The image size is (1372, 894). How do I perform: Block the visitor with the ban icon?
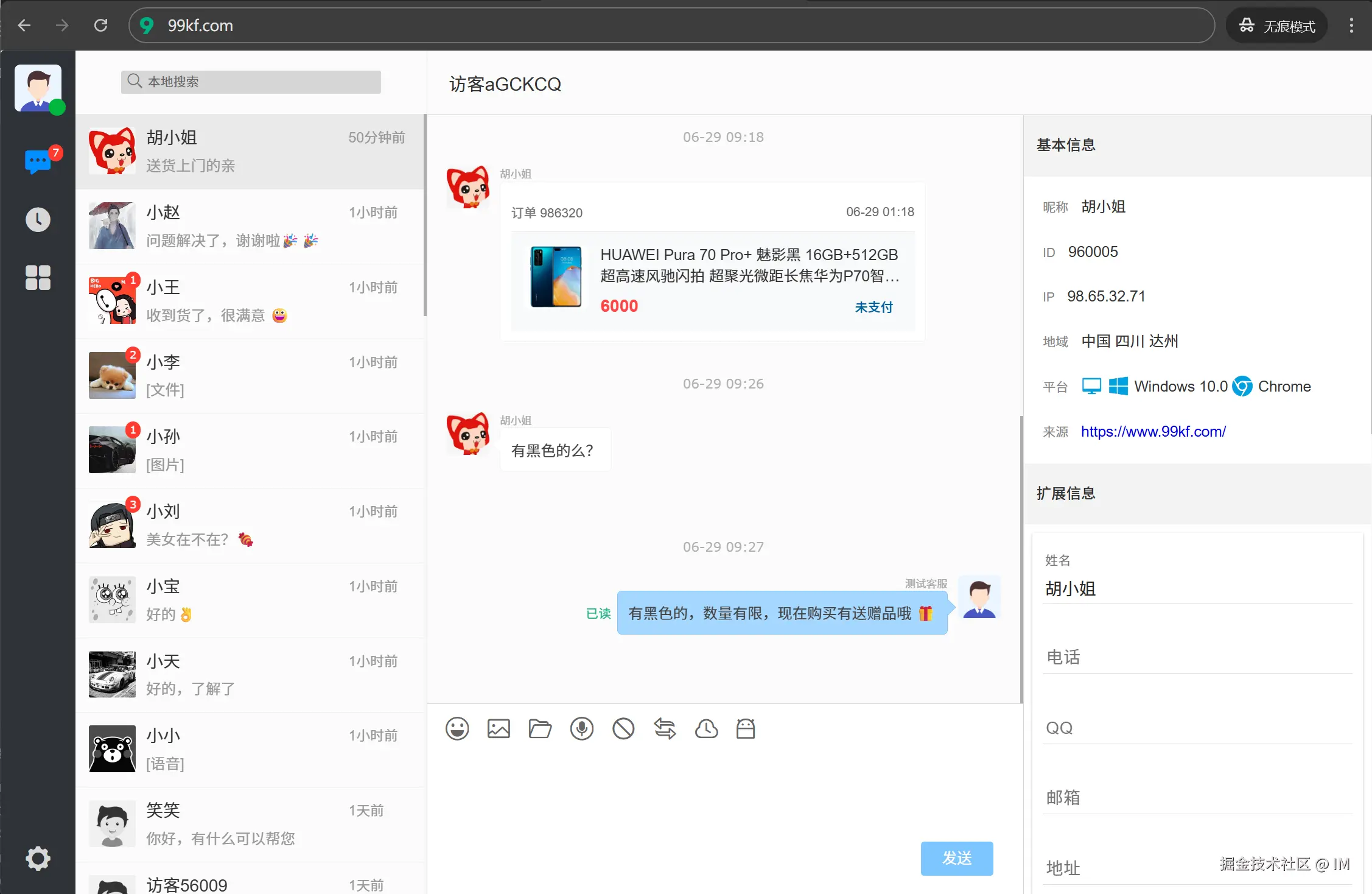pyautogui.click(x=623, y=728)
